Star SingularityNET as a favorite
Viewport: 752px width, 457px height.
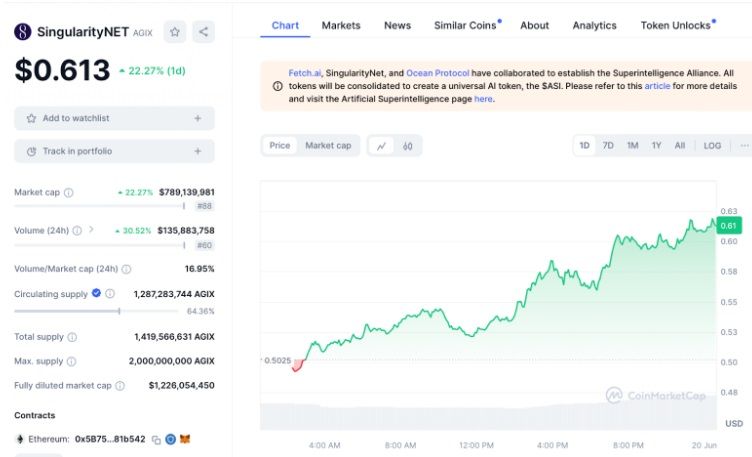pyautogui.click(x=175, y=32)
